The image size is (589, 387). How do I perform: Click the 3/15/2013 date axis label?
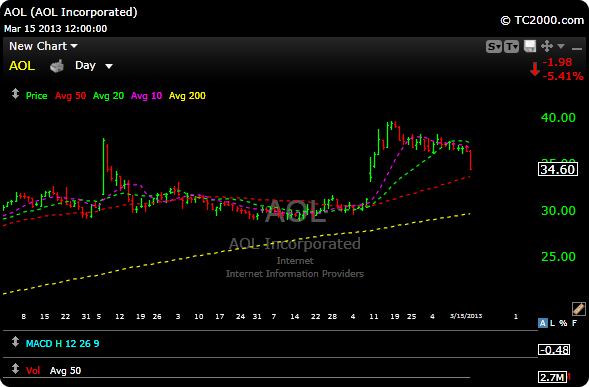pyautogui.click(x=466, y=316)
